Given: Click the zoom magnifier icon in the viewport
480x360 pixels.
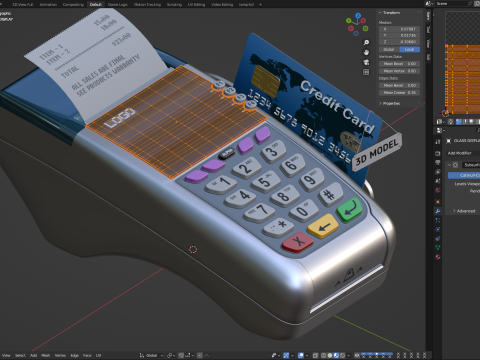Looking at the screenshot, I should coord(366,42).
